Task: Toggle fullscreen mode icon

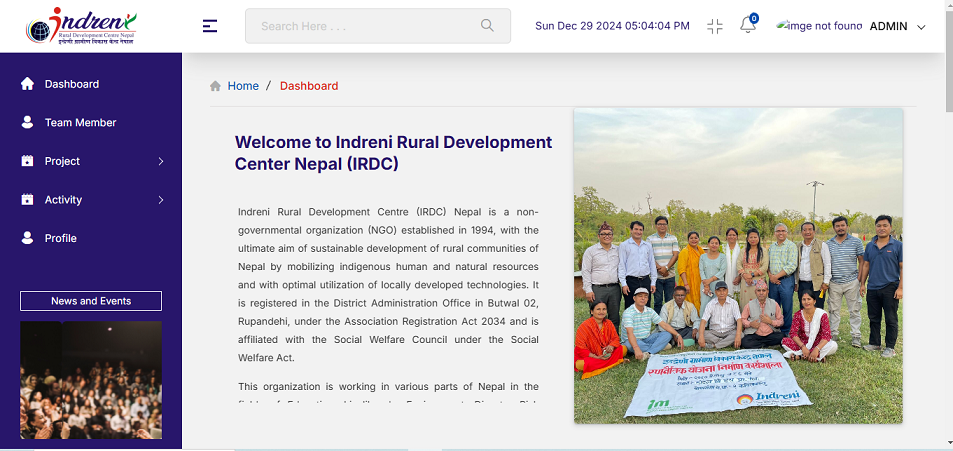Action: (715, 26)
